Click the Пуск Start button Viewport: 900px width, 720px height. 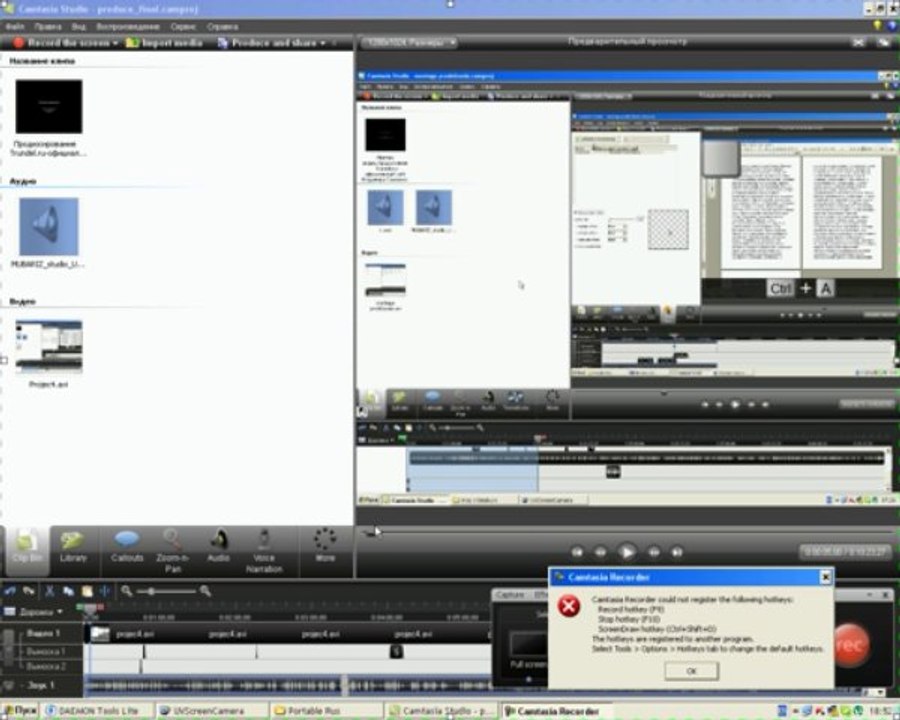pos(20,711)
